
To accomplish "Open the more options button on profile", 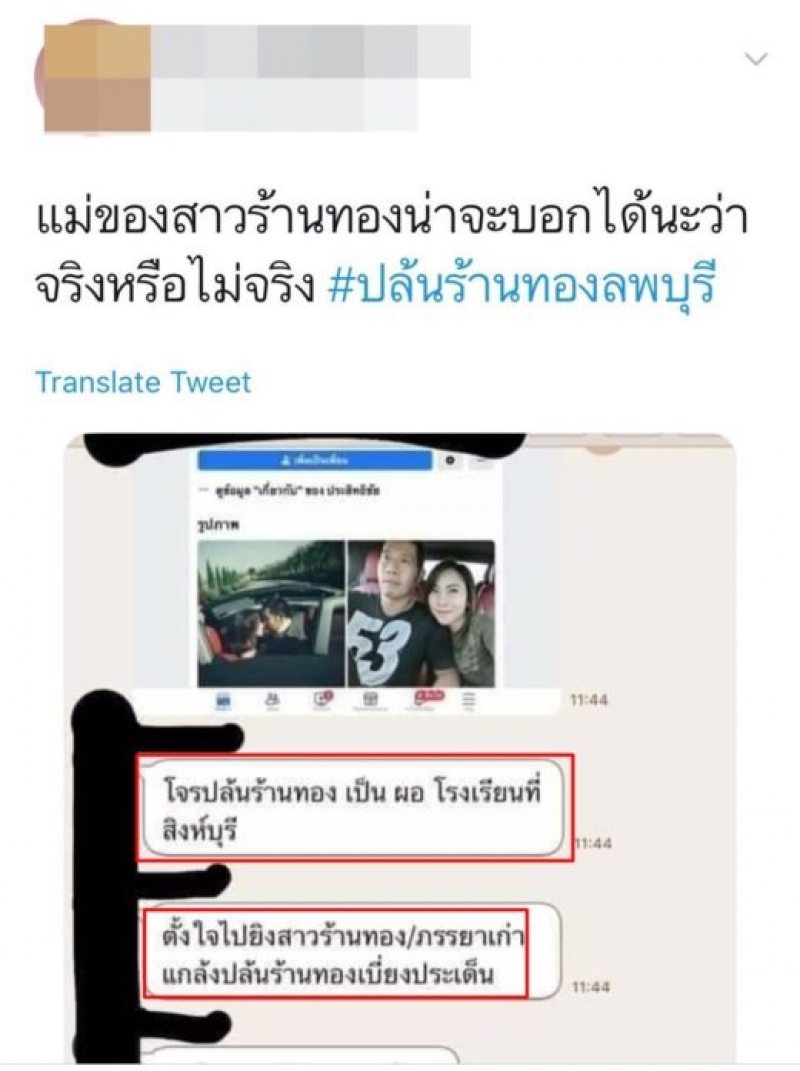I will coord(483,461).
